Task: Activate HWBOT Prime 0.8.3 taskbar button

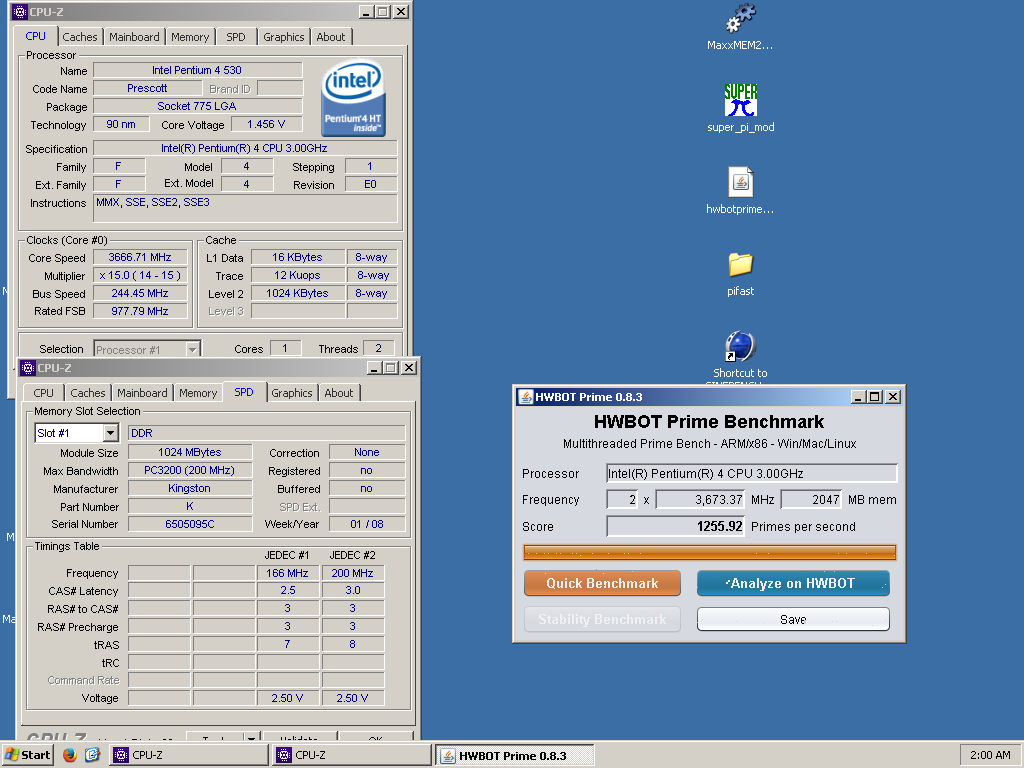Action: pos(514,756)
